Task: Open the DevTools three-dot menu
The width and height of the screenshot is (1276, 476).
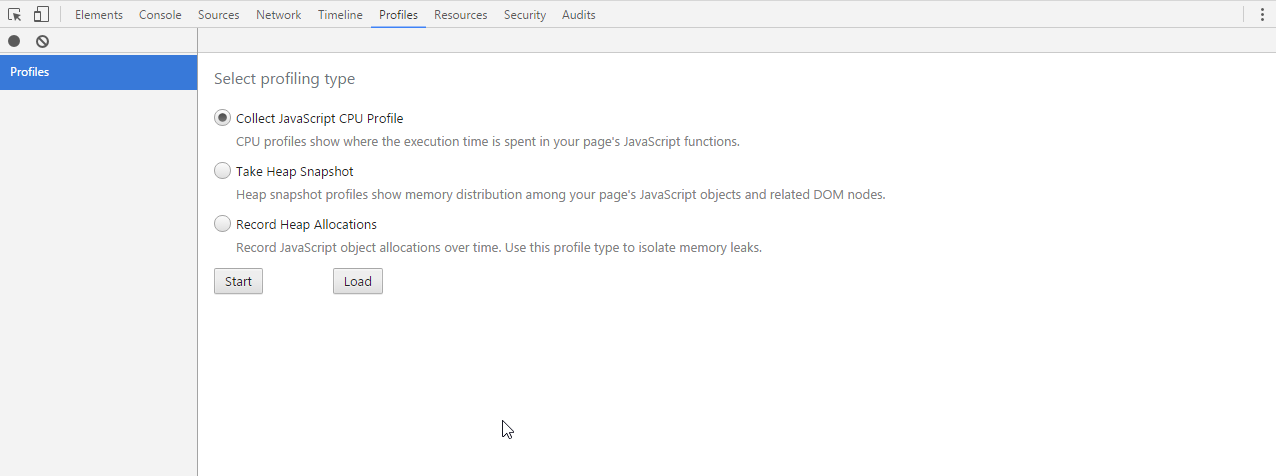Action: pos(1262,15)
